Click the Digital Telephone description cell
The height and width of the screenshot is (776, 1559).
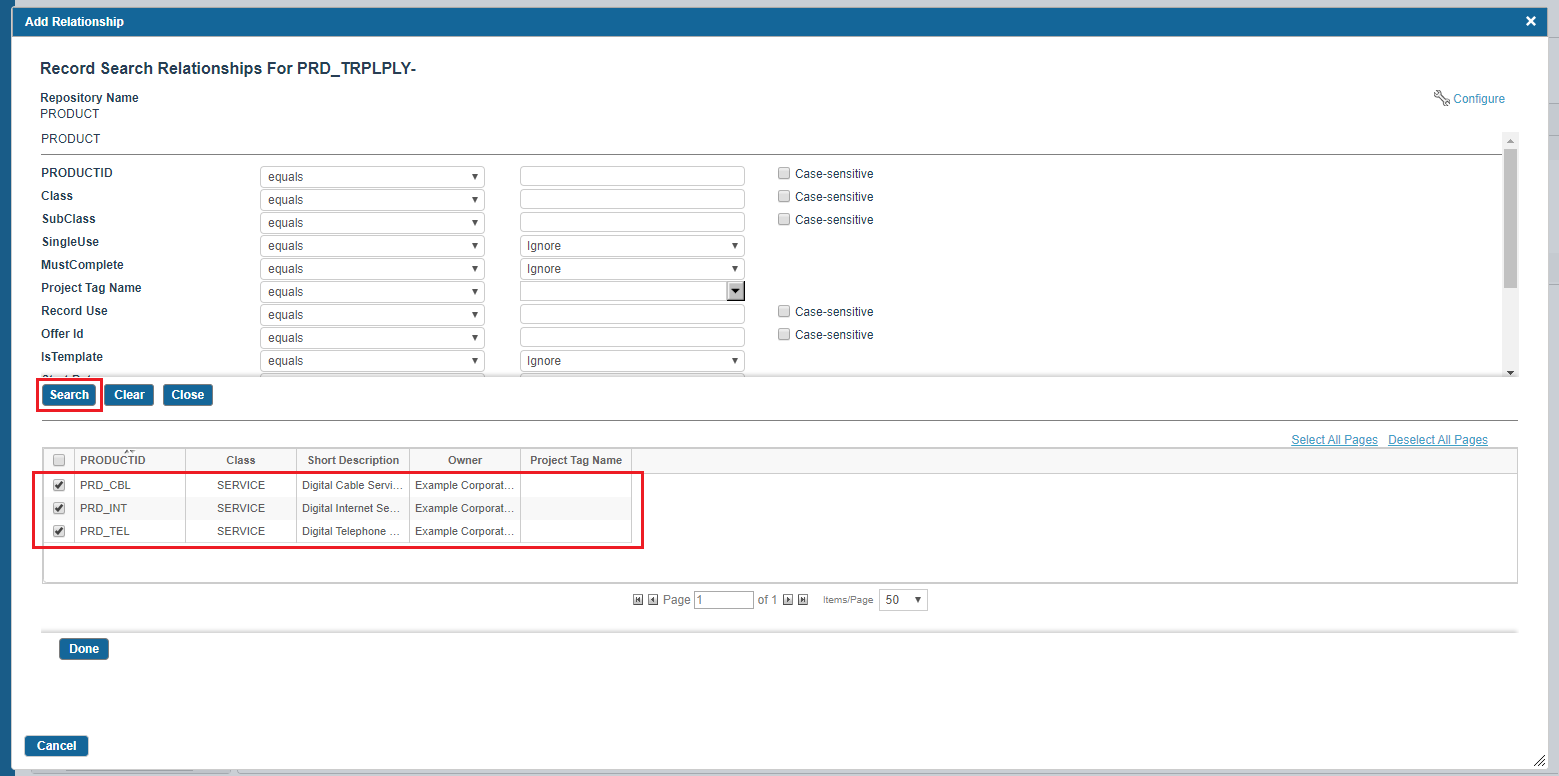[x=353, y=531]
